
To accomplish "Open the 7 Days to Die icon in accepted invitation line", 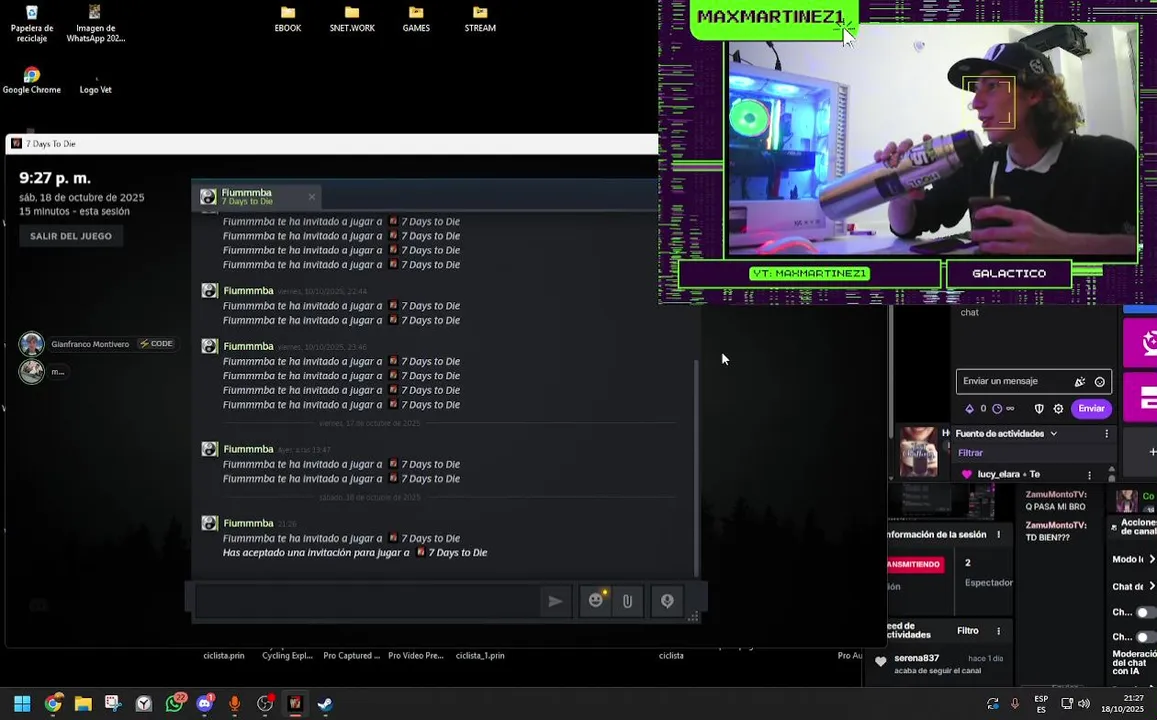I will [421, 552].
